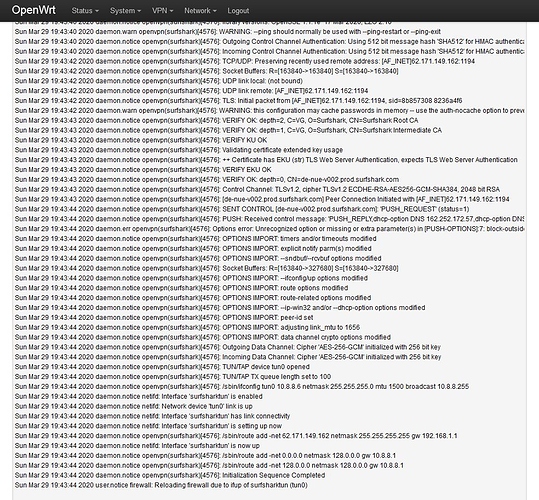This screenshot has height=500, width=539.
Task: Click the 'Initialization Sequence Completed' log line
Action: point(170,475)
